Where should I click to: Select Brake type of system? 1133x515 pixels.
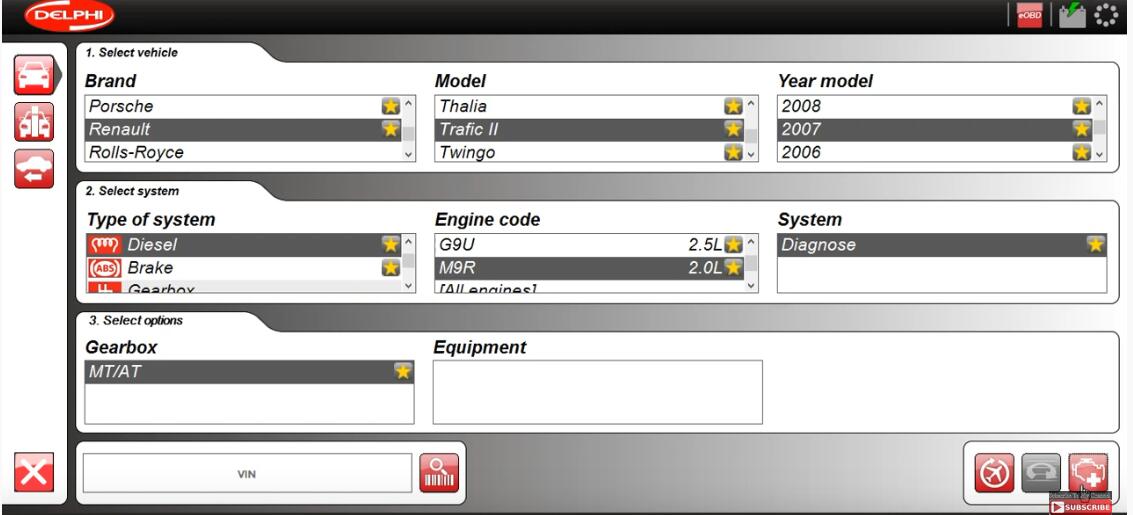pyautogui.click(x=243, y=268)
